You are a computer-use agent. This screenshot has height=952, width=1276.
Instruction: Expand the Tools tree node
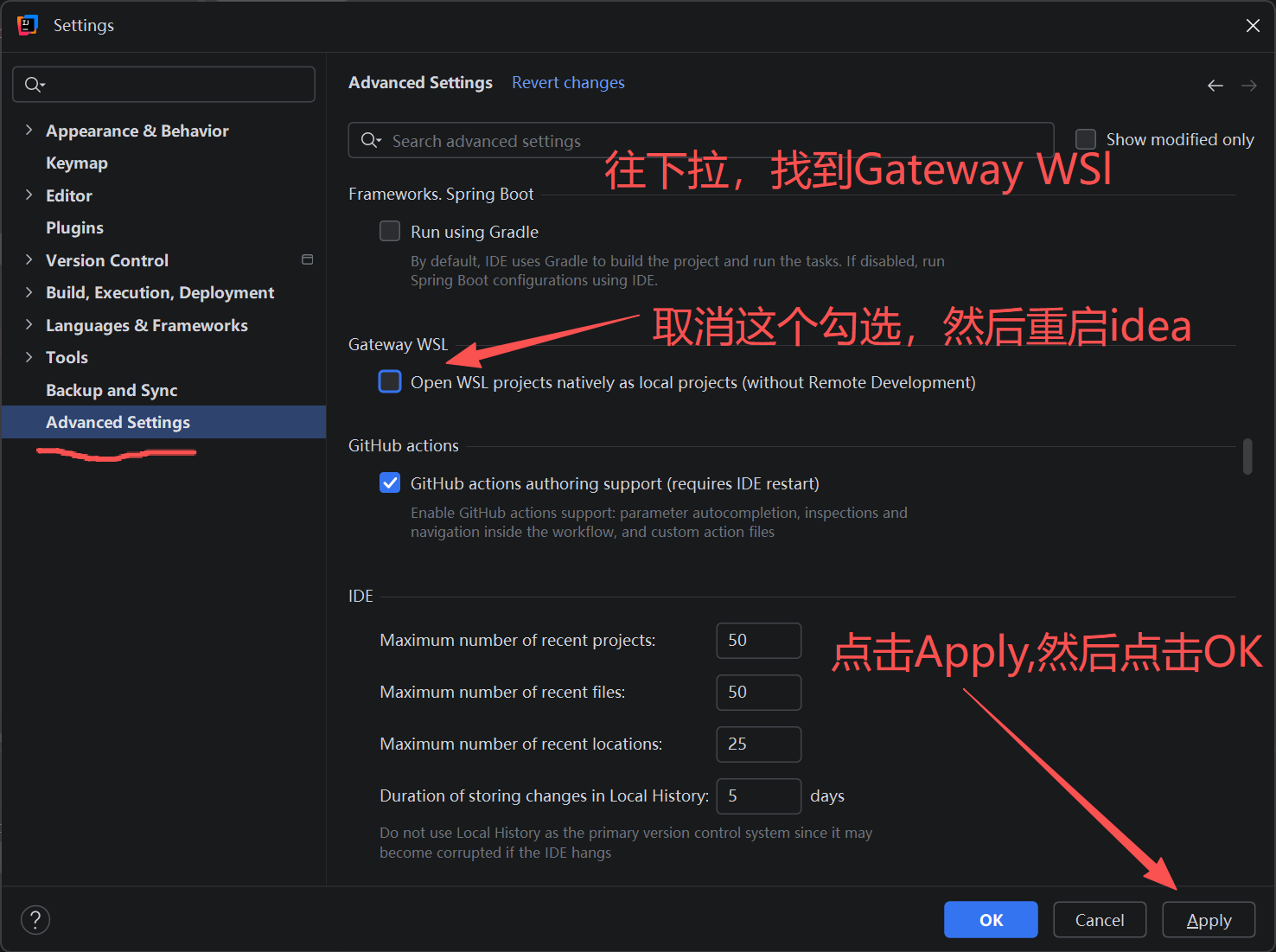(29, 357)
